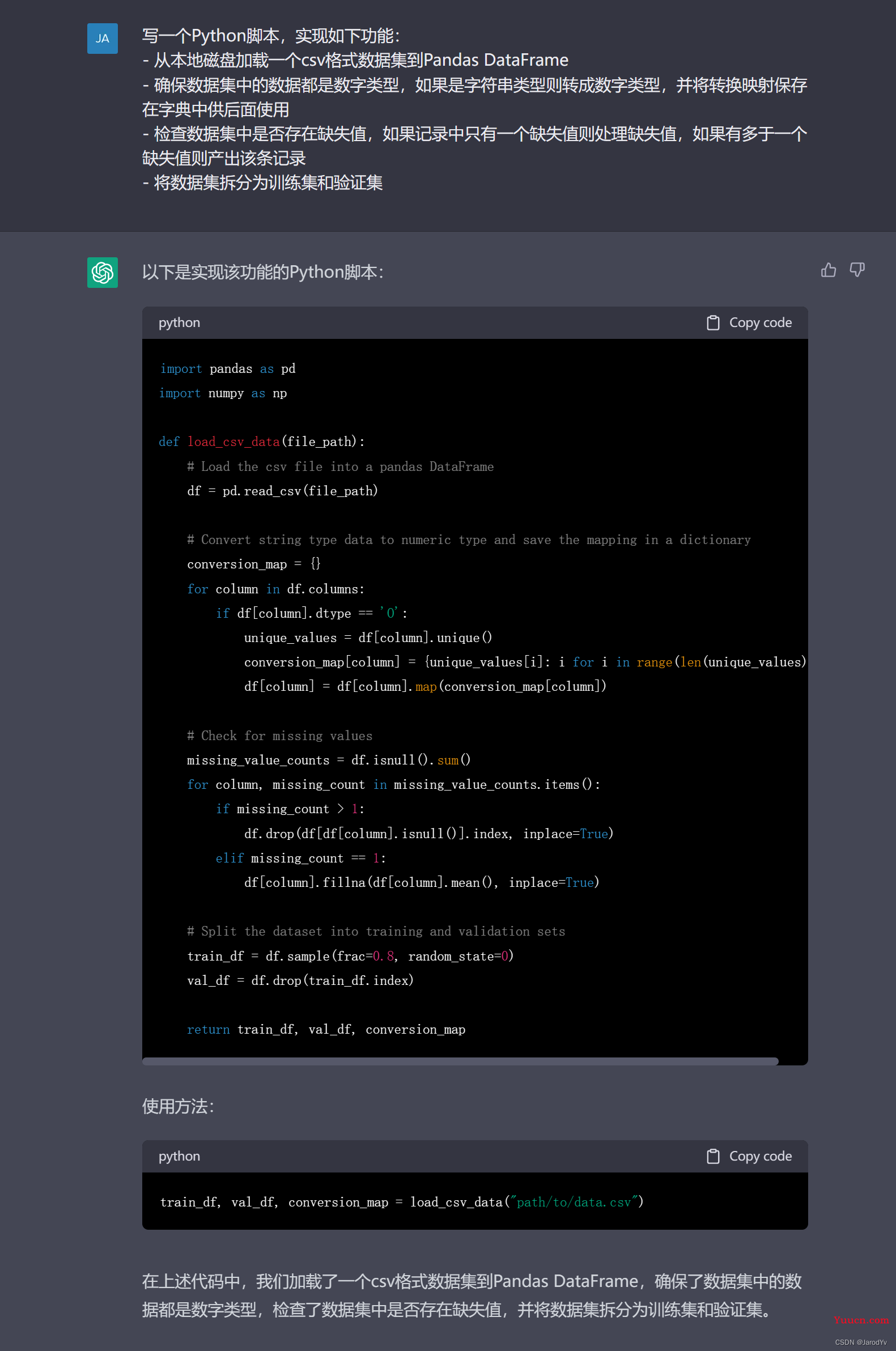This screenshot has width=896, height=1351.
Task: Click the 'if missing_count > 1:' line
Action: click(x=290, y=809)
